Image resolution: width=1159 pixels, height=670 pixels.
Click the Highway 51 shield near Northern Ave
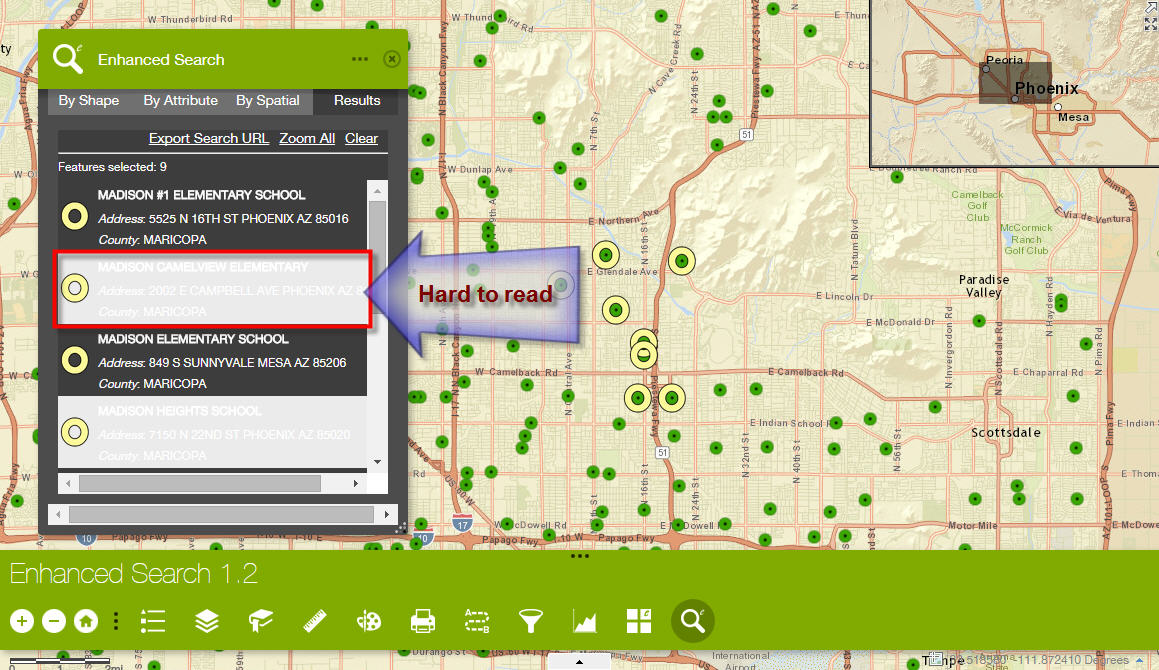747,135
